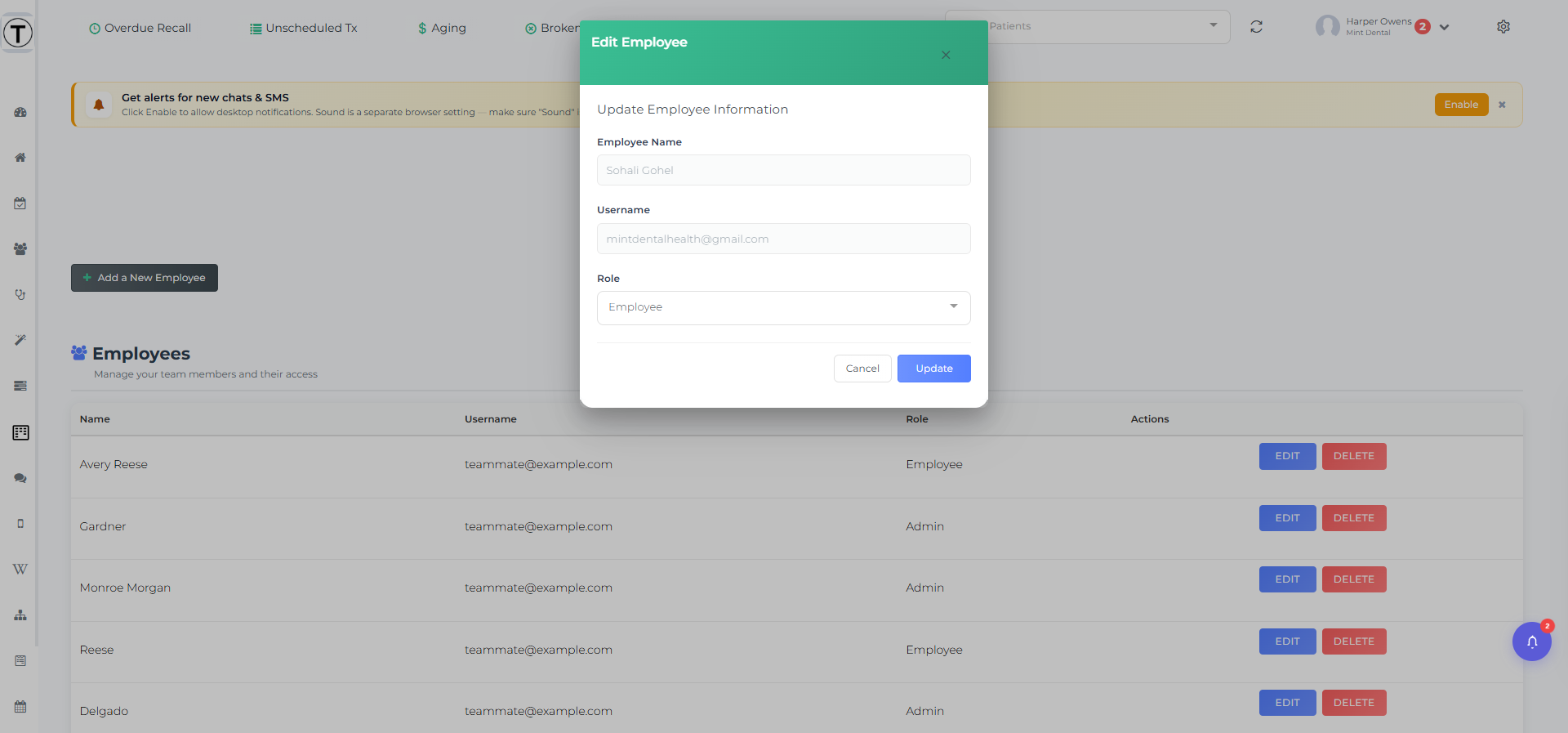Open the server stack icon in sidebar
This screenshot has width=1568, height=733.
[x=20, y=386]
